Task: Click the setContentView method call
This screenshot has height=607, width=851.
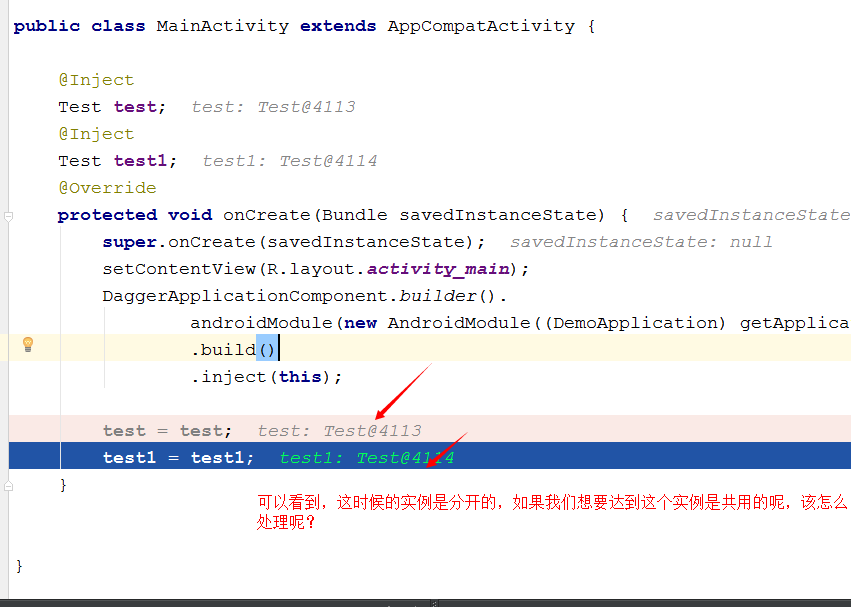Action: 179,269
